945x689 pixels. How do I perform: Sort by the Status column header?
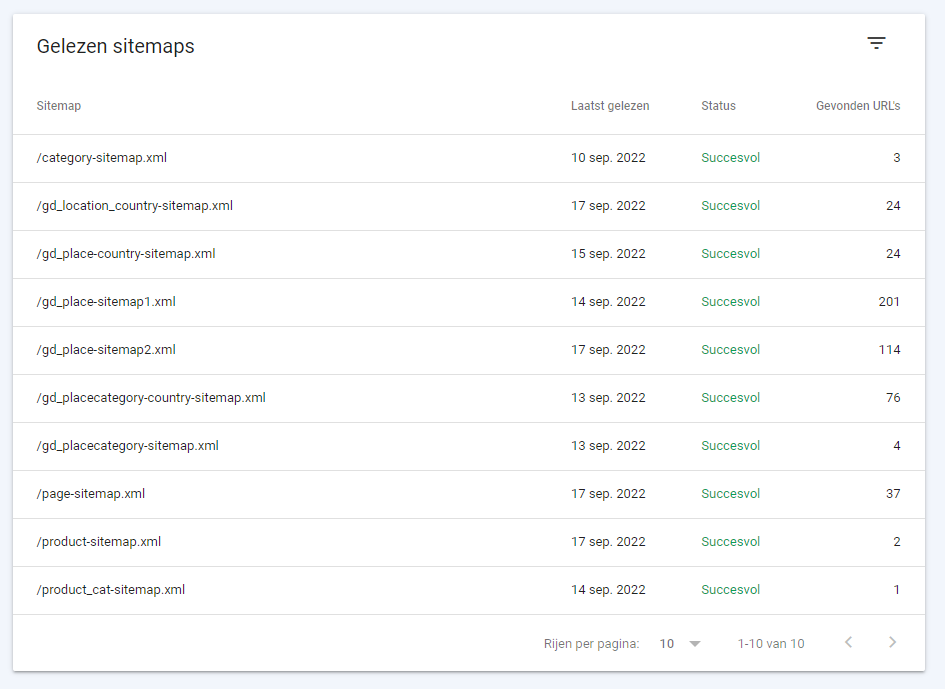click(x=718, y=105)
